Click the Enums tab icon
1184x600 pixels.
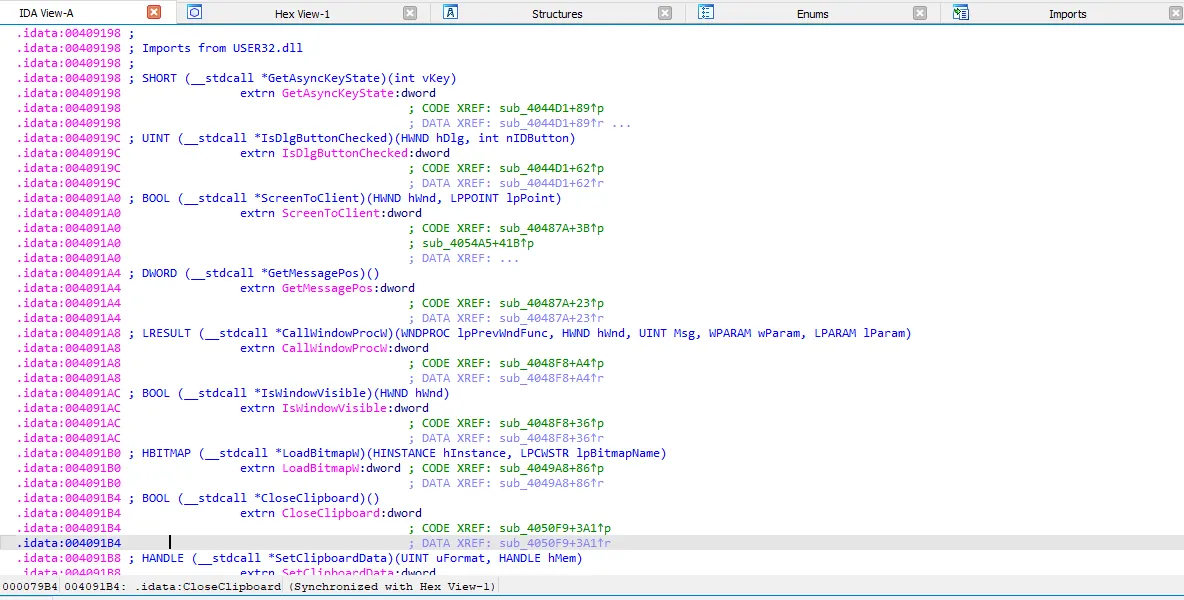tap(706, 13)
